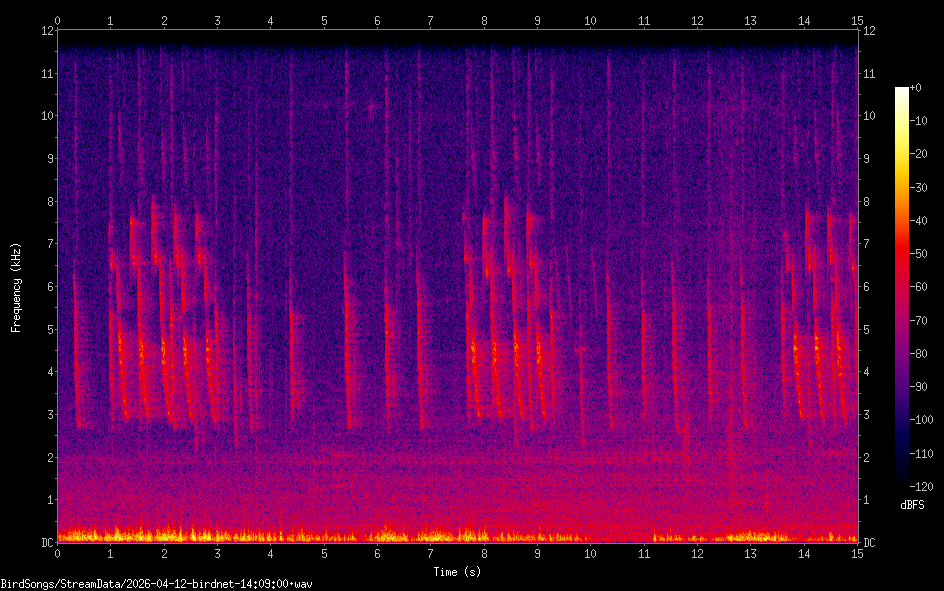Click the dBFS label below the color scale
Viewport: 944px width, 591px height.
pyautogui.click(x=912, y=505)
